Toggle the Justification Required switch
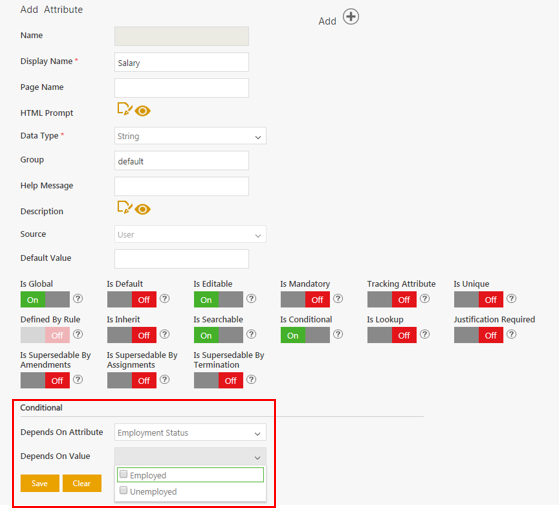Image resolution: width=560 pixels, height=513 pixels. (479, 335)
